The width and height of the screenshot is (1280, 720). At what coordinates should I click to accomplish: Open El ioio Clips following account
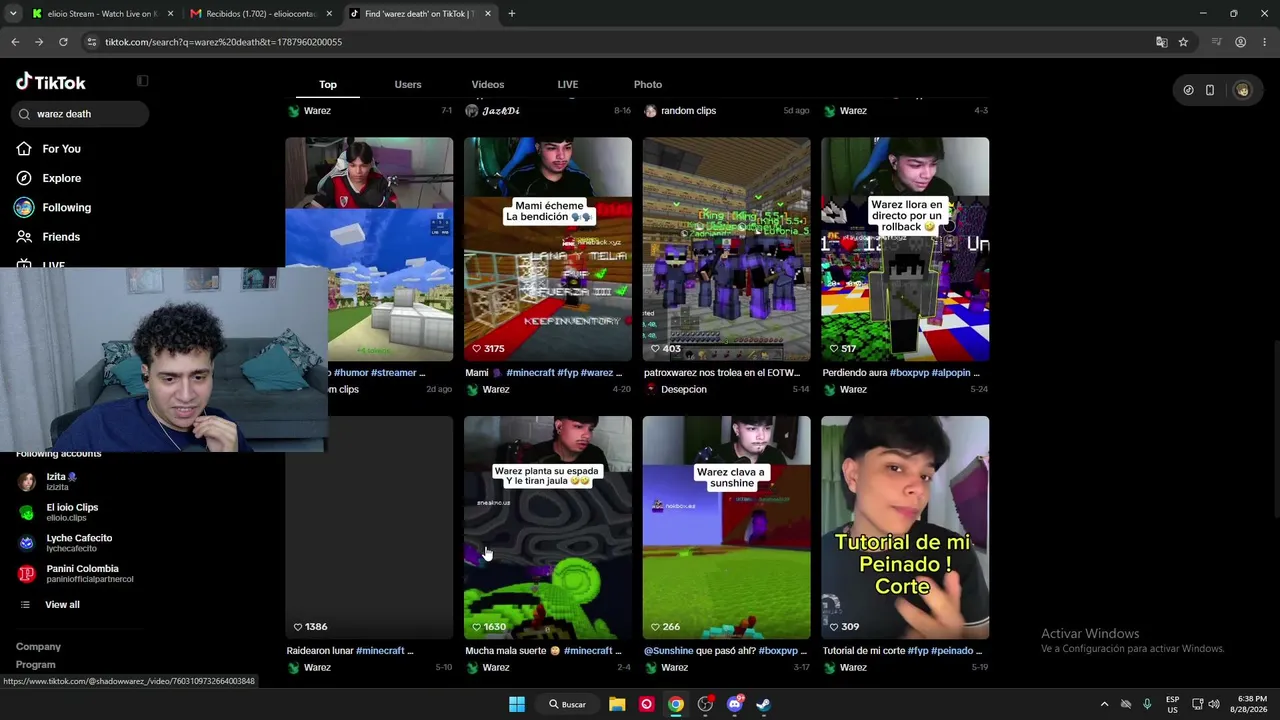coord(72,512)
